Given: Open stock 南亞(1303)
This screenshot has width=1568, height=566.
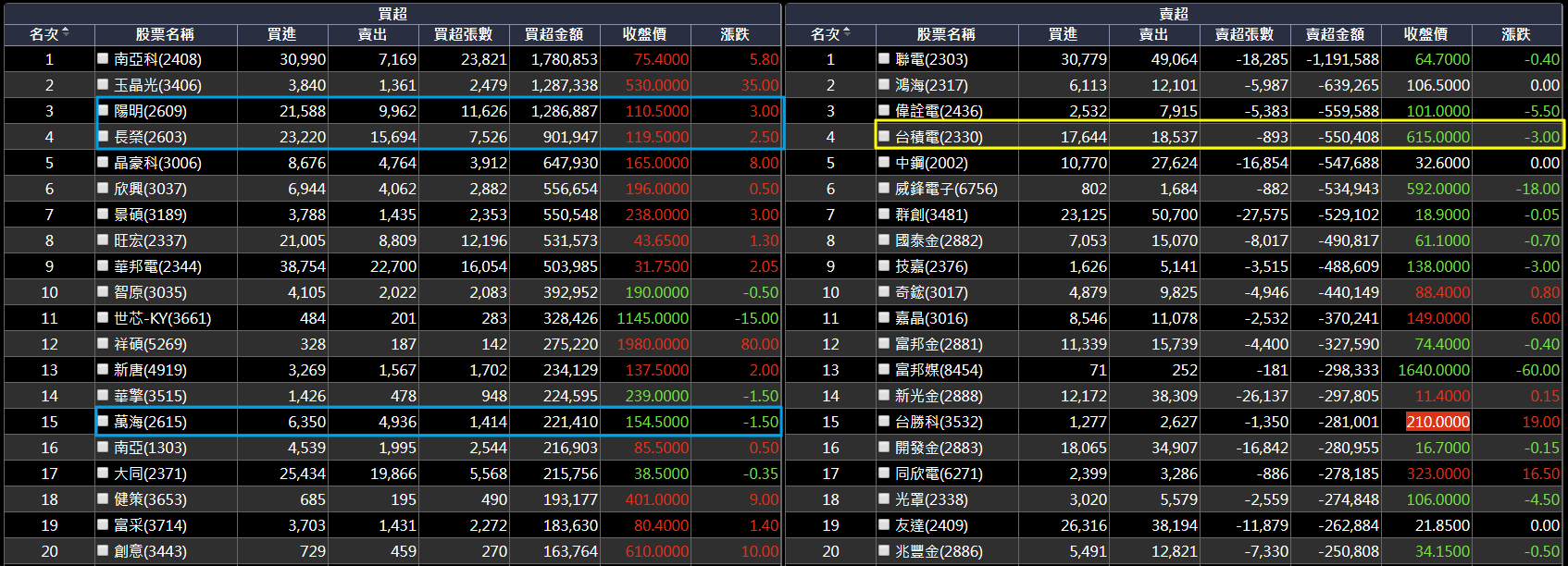Looking at the screenshot, I should coord(150,448).
